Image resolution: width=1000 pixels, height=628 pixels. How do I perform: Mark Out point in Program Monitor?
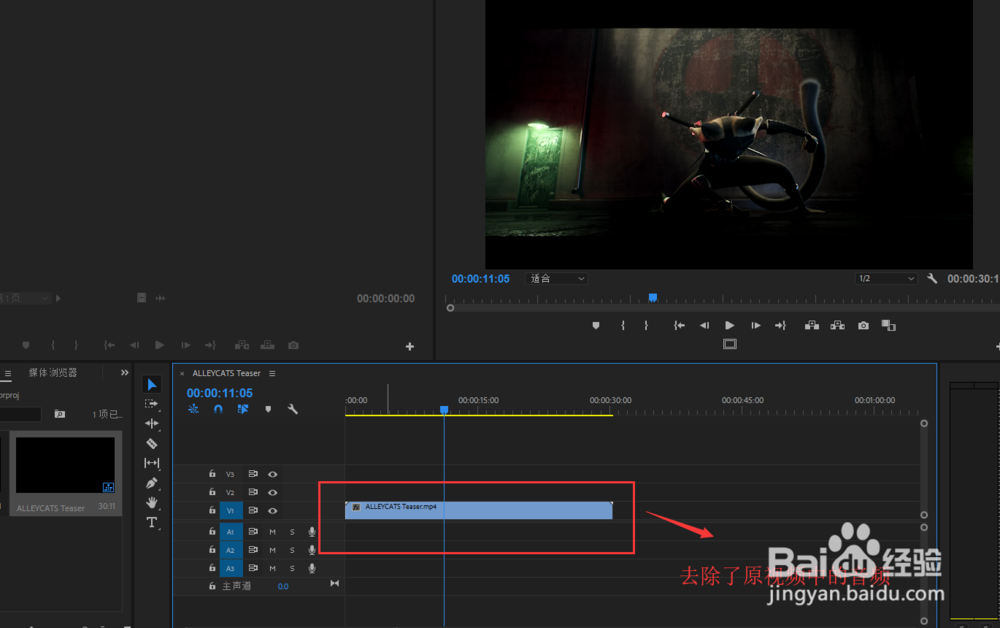[646, 326]
